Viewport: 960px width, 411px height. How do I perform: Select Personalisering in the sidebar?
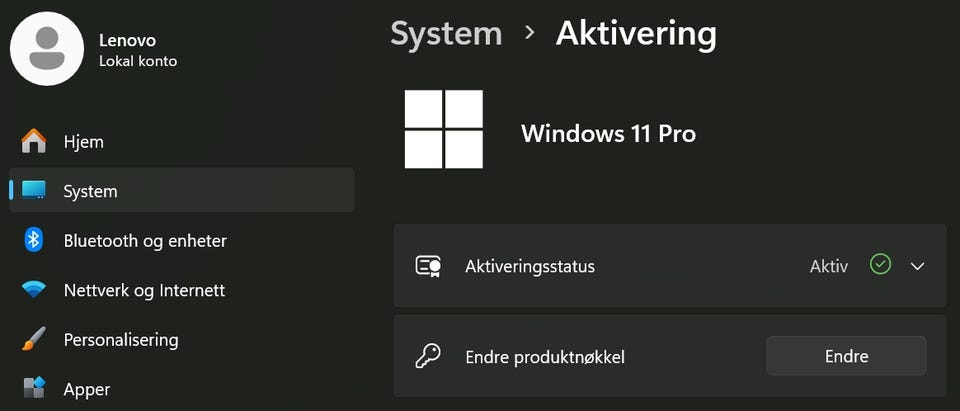click(121, 339)
